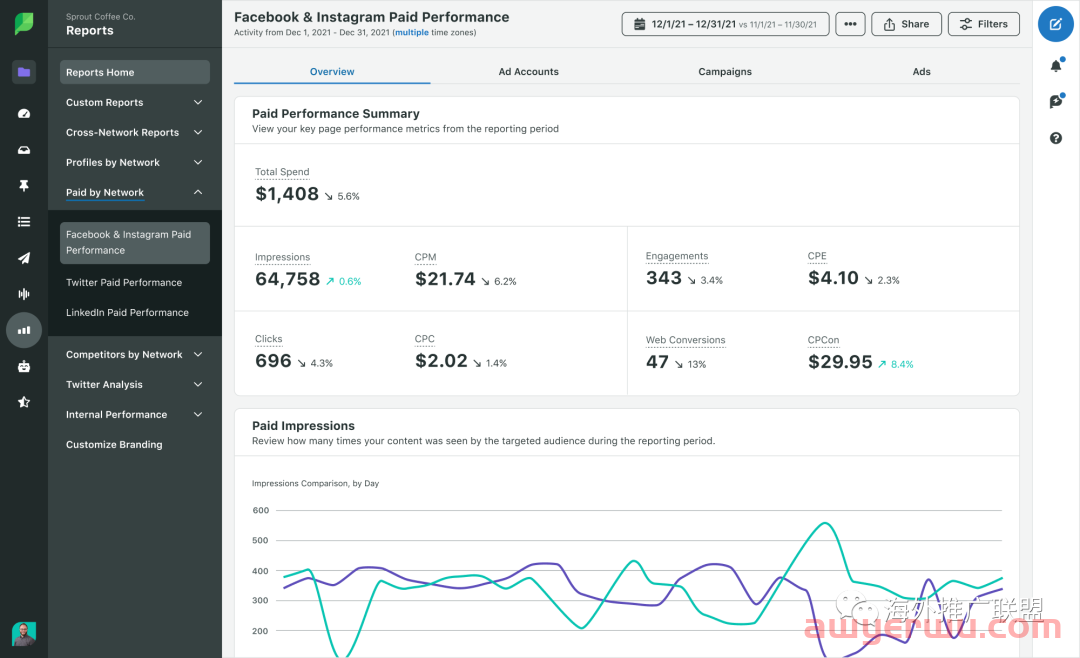Viewport: 1080px width, 658px height.
Task: Open the inbox tray icon
Action: tap(24, 150)
